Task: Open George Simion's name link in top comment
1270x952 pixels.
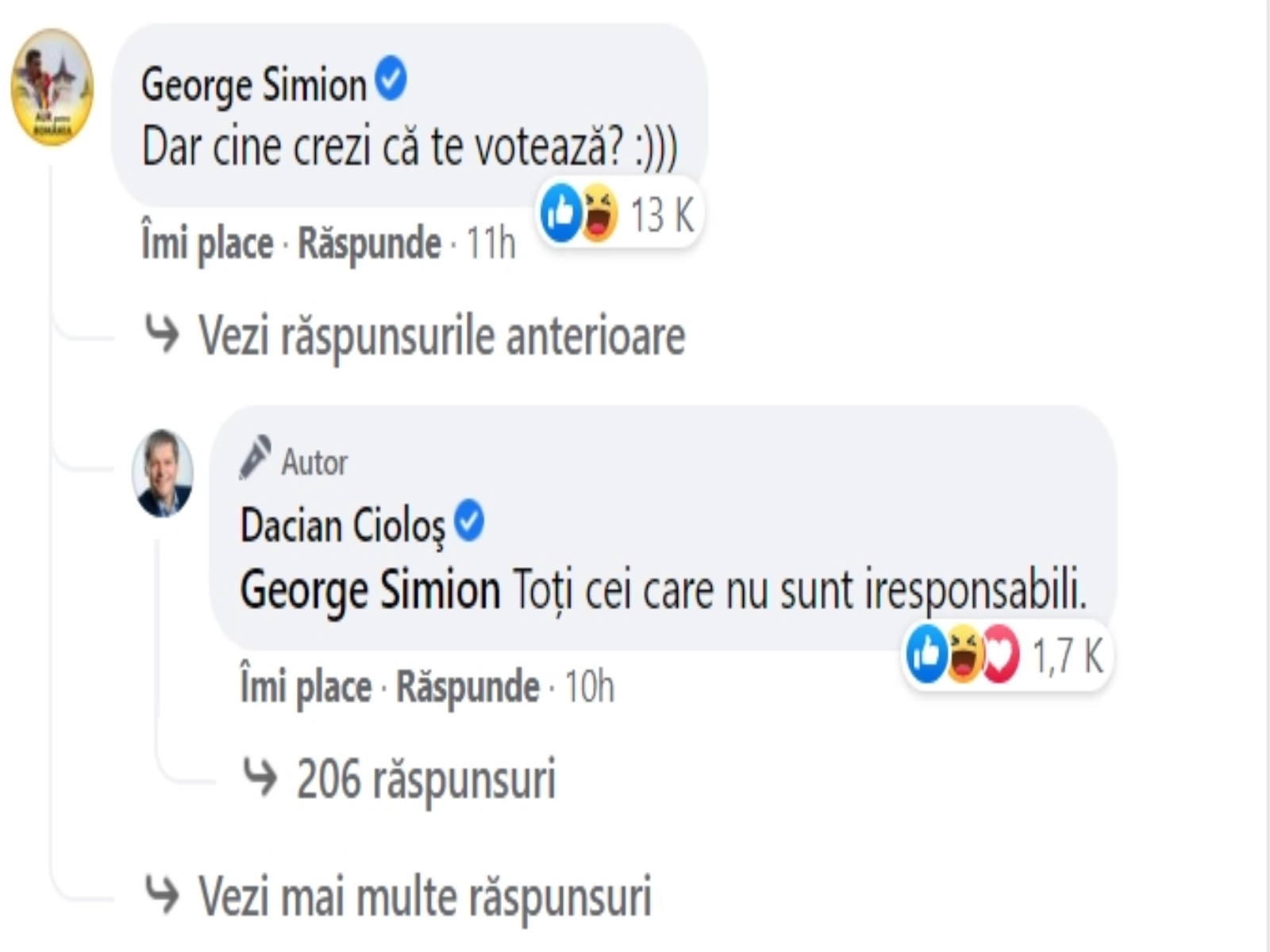Action: (x=253, y=85)
